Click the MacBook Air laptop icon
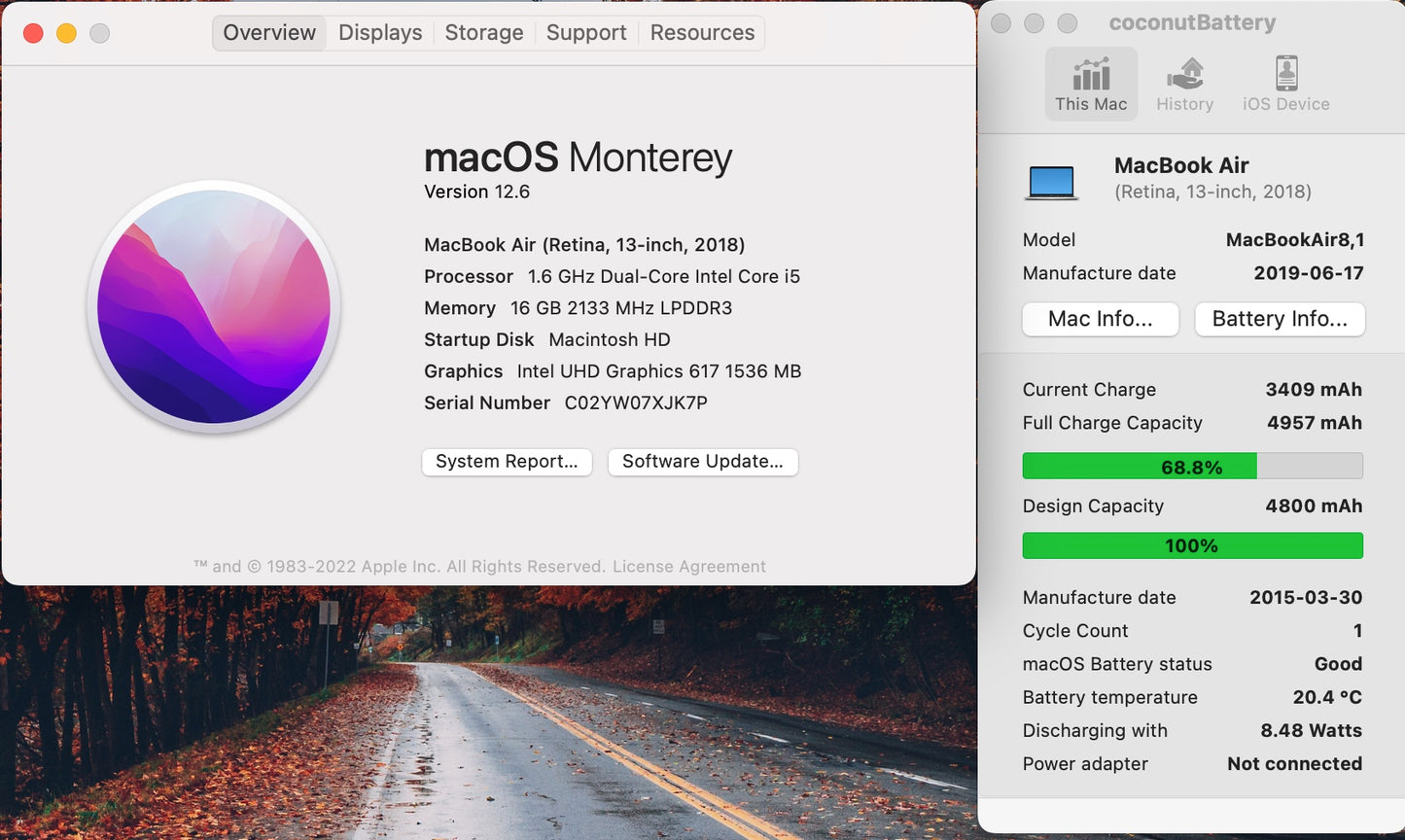Viewport: 1405px width, 840px height. point(1052,182)
